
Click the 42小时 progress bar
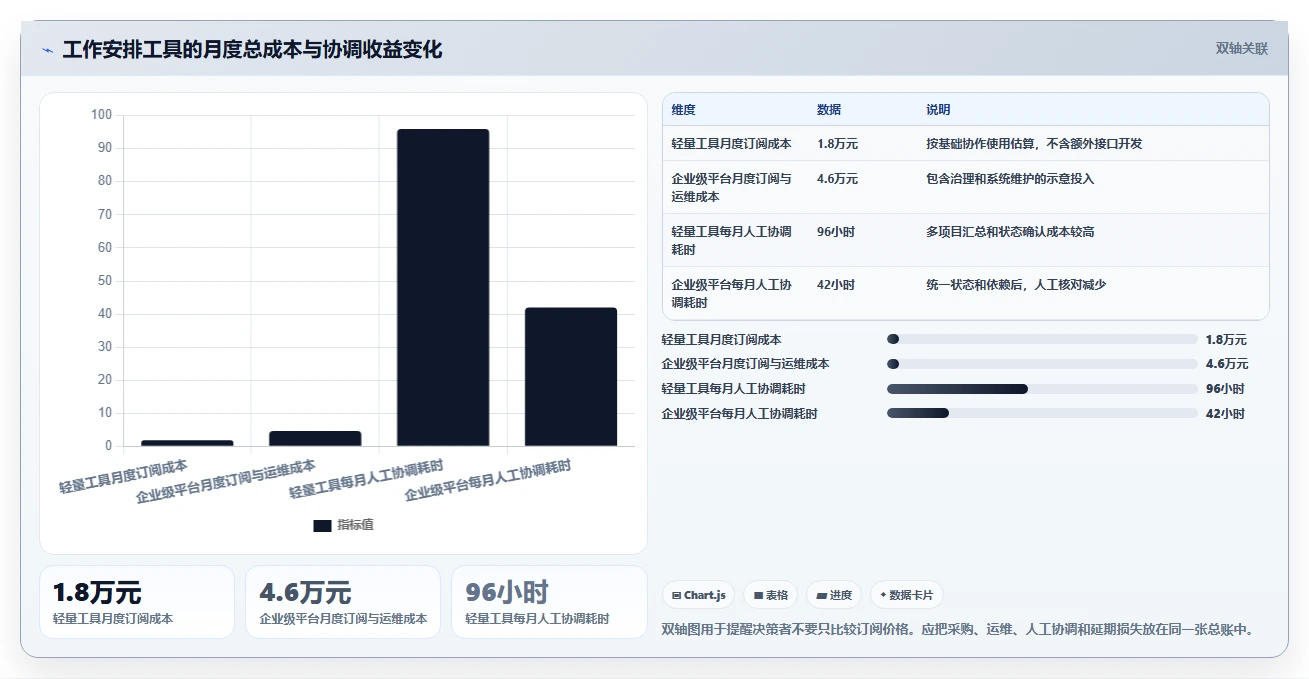click(x=1042, y=413)
